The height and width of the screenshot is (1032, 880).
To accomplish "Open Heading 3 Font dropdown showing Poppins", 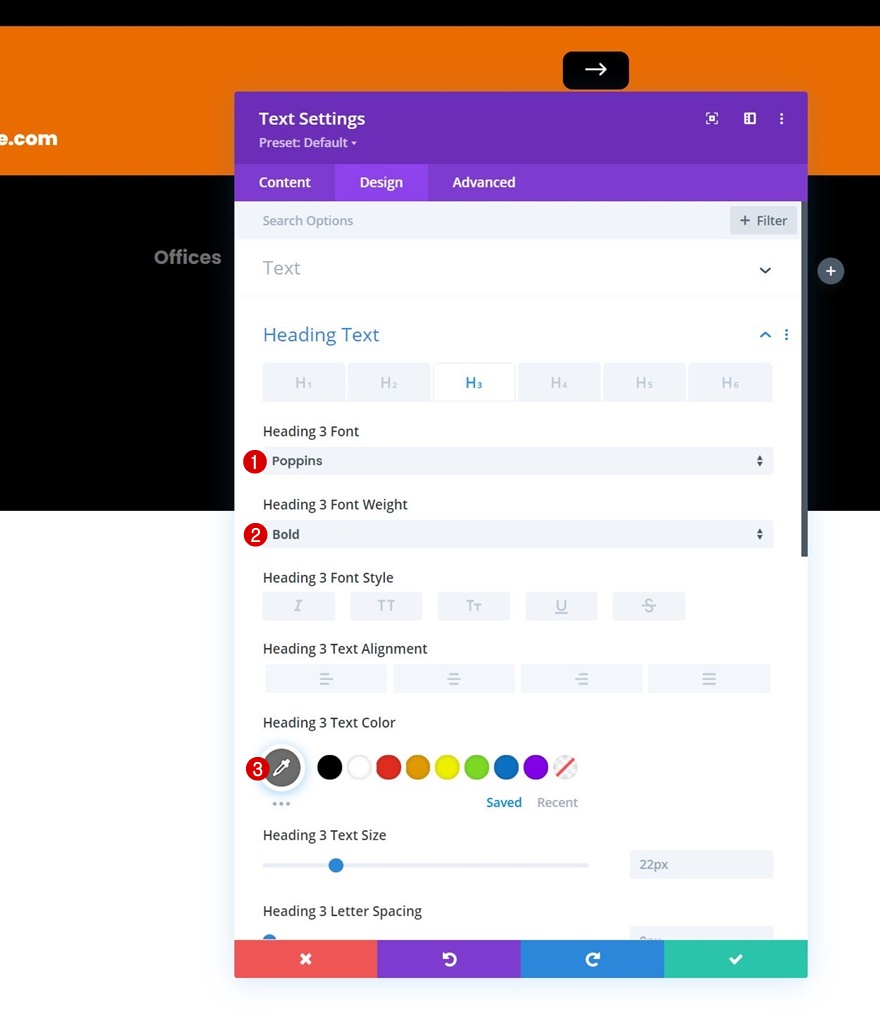I will pos(517,461).
